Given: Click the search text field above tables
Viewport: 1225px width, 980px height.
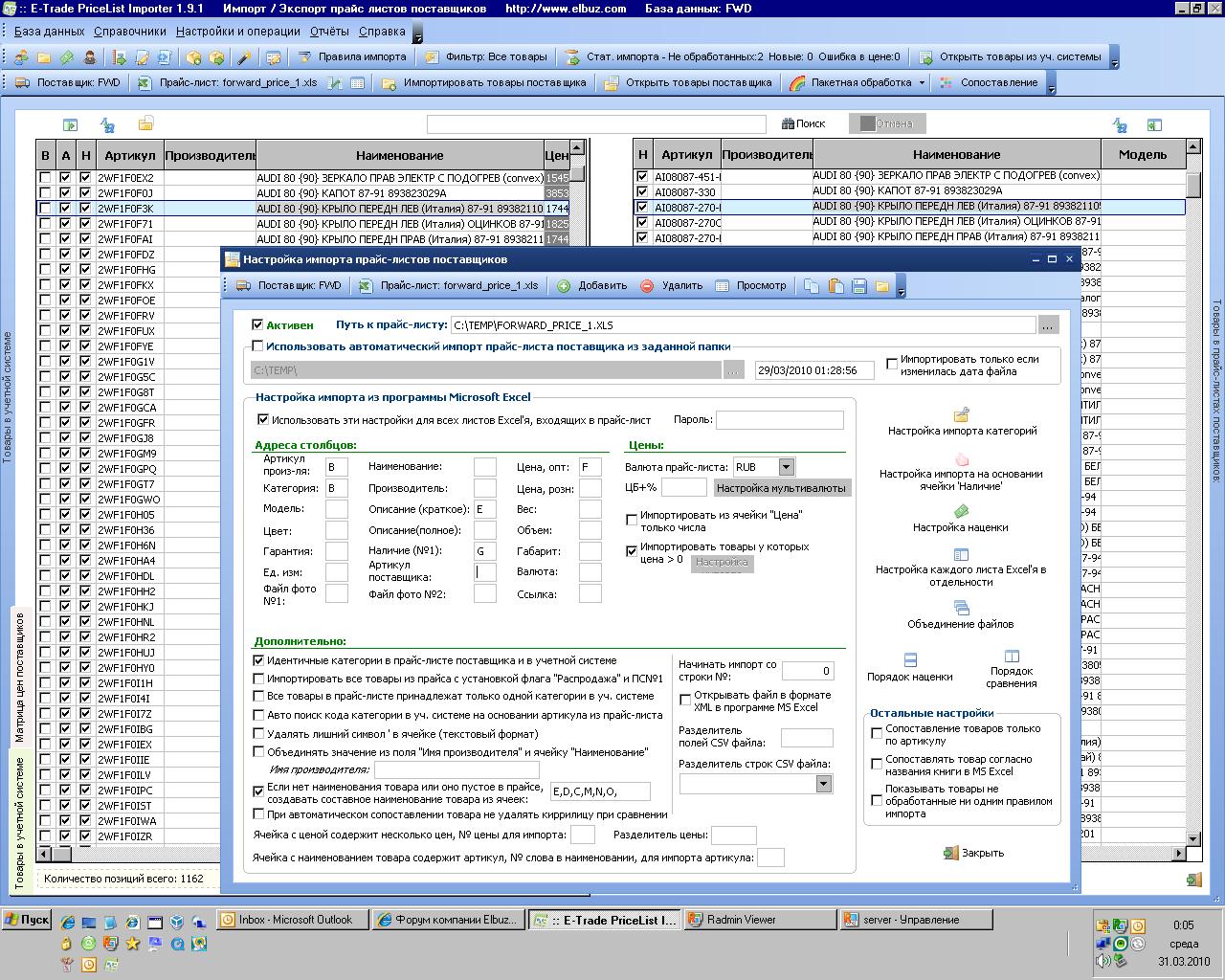Looking at the screenshot, I should point(596,124).
